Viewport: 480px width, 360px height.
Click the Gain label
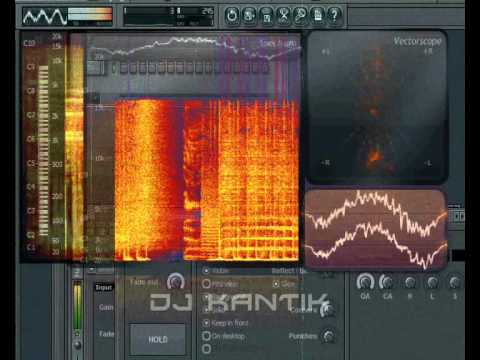click(x=106, y=307)
